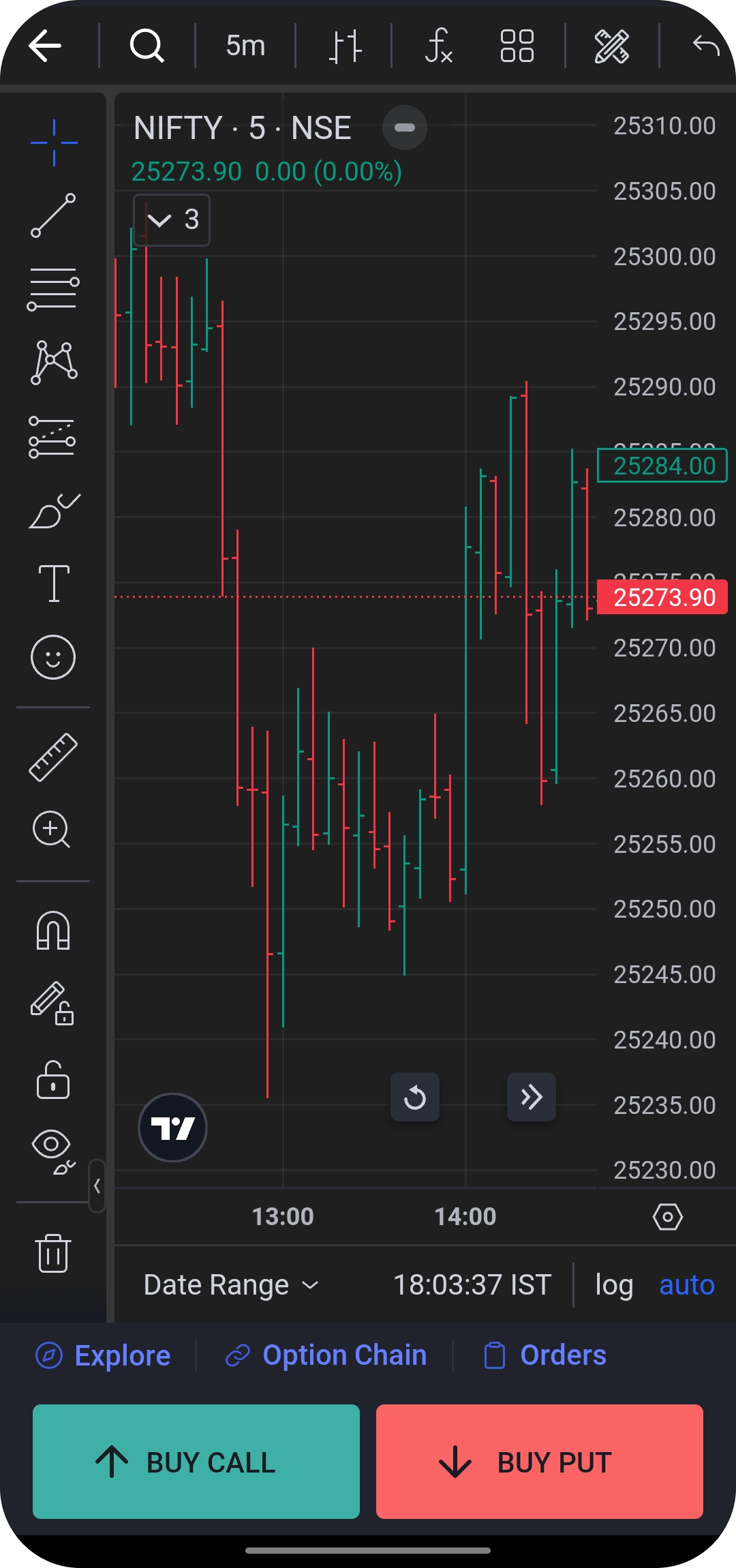Expand the indicator legend showing 3
736x1568 pixels.
[x=172, y=220]
